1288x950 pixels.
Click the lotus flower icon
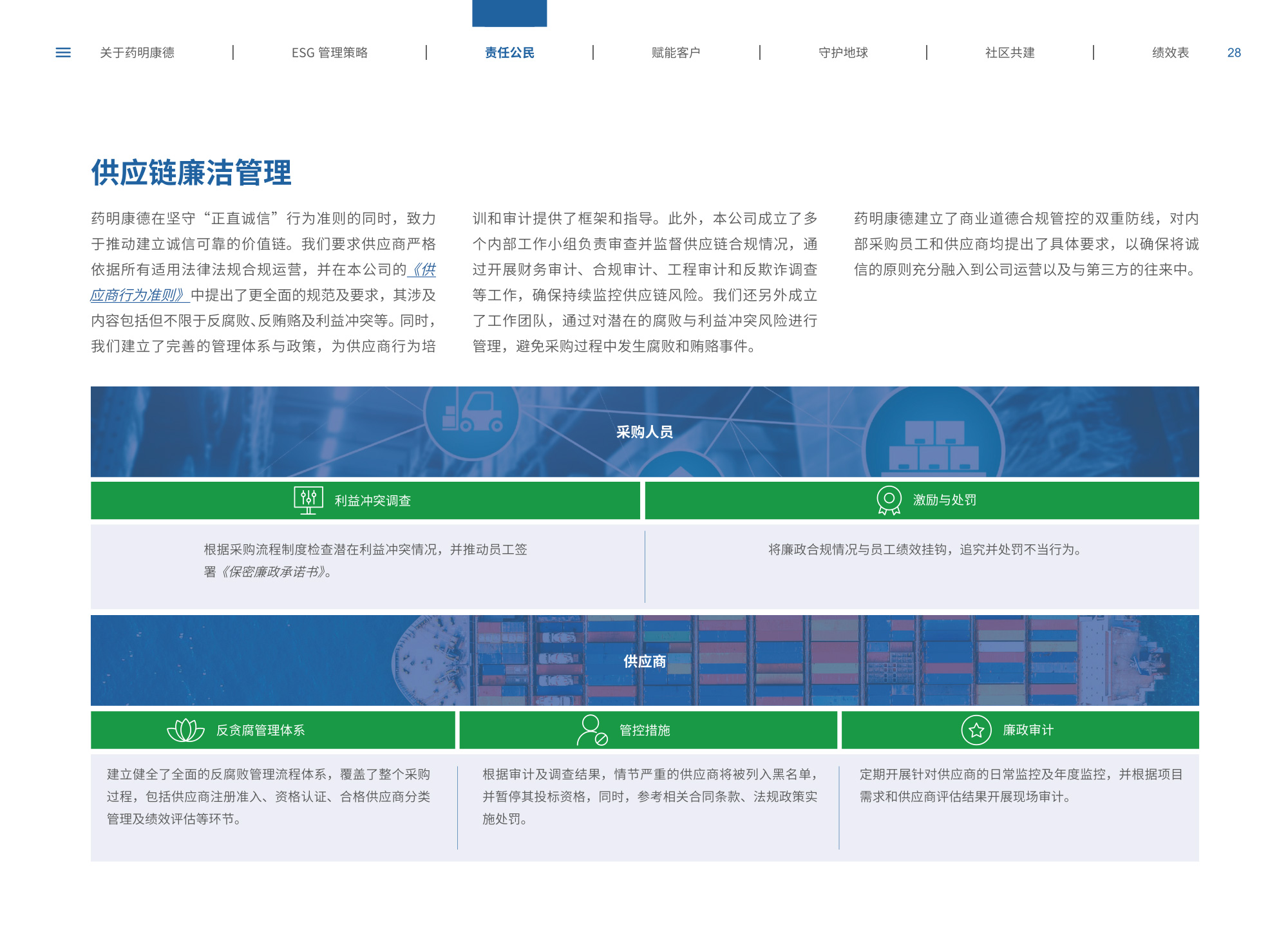coord(185,730)
